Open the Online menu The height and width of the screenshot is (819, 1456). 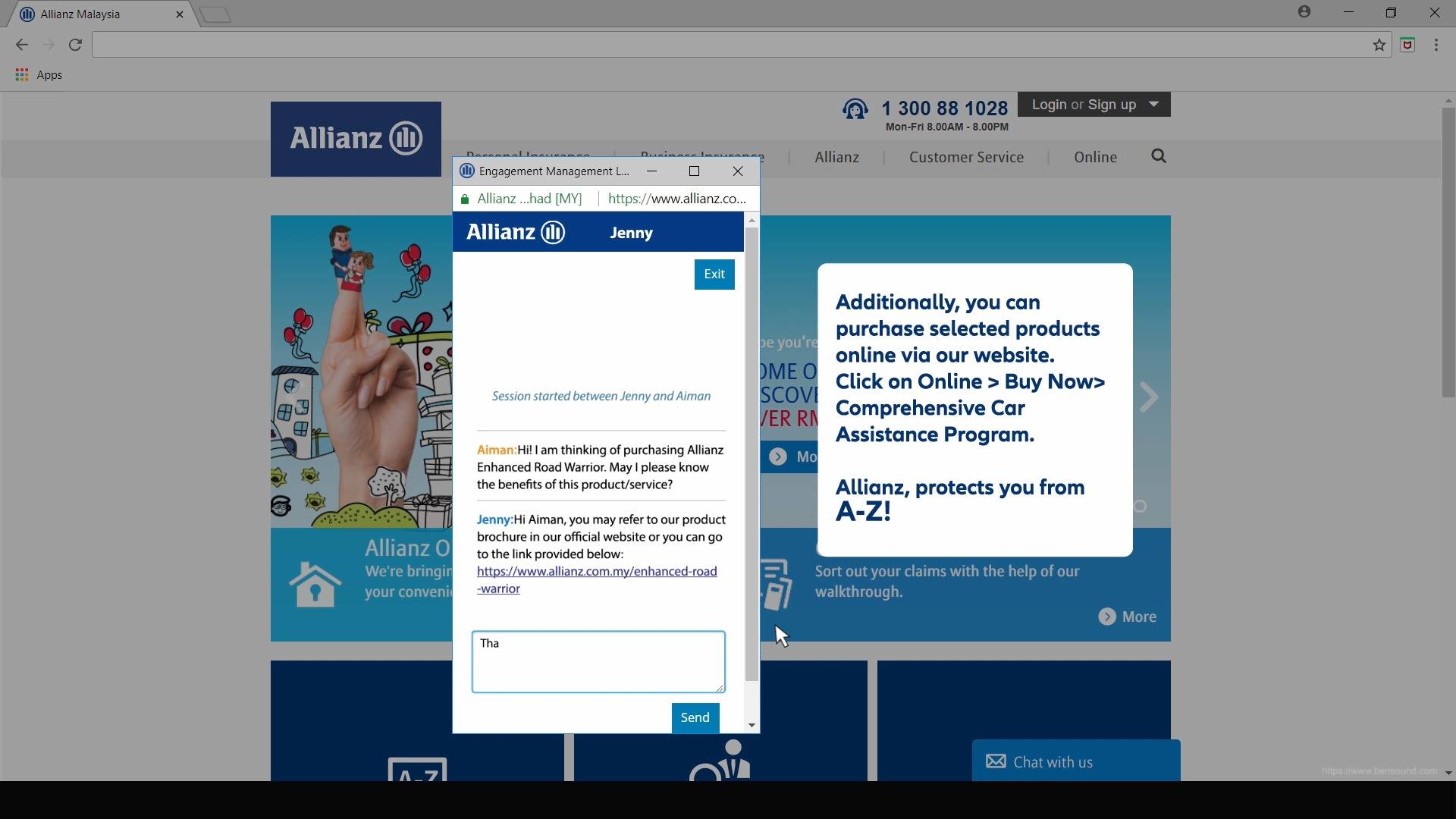coord(1095,157)
